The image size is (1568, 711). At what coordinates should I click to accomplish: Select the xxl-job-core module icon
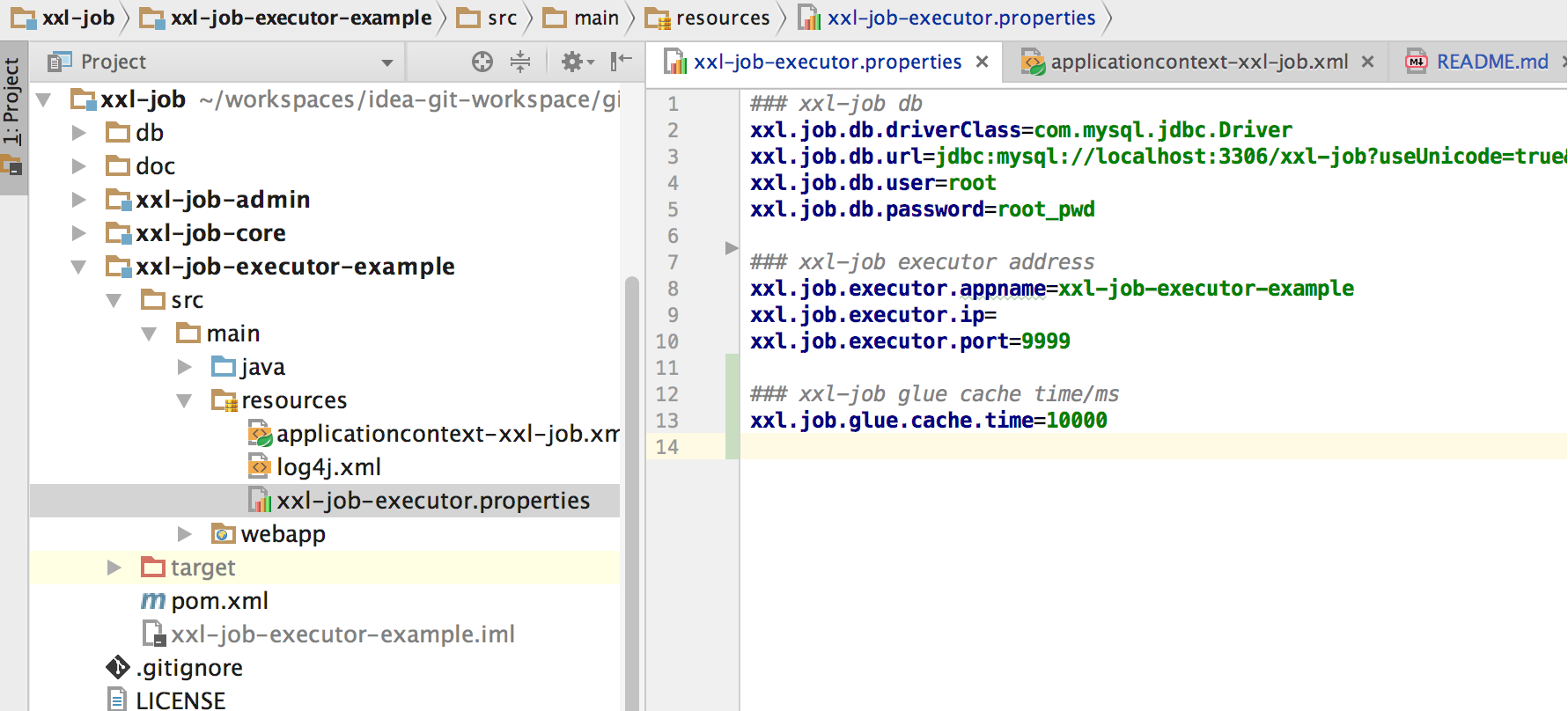[118, 233]
